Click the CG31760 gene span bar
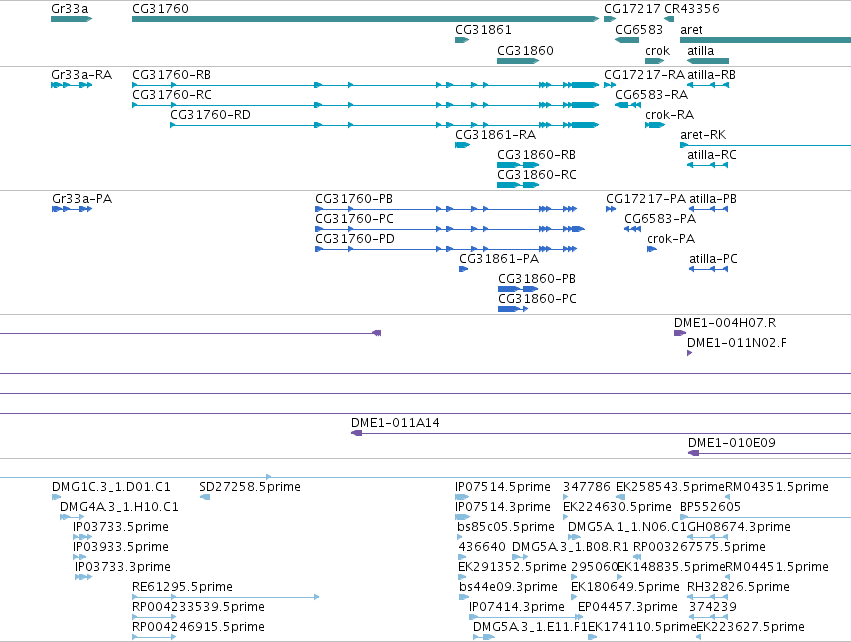The height and width of the screenshot is (642, 851). click(365, 19)
